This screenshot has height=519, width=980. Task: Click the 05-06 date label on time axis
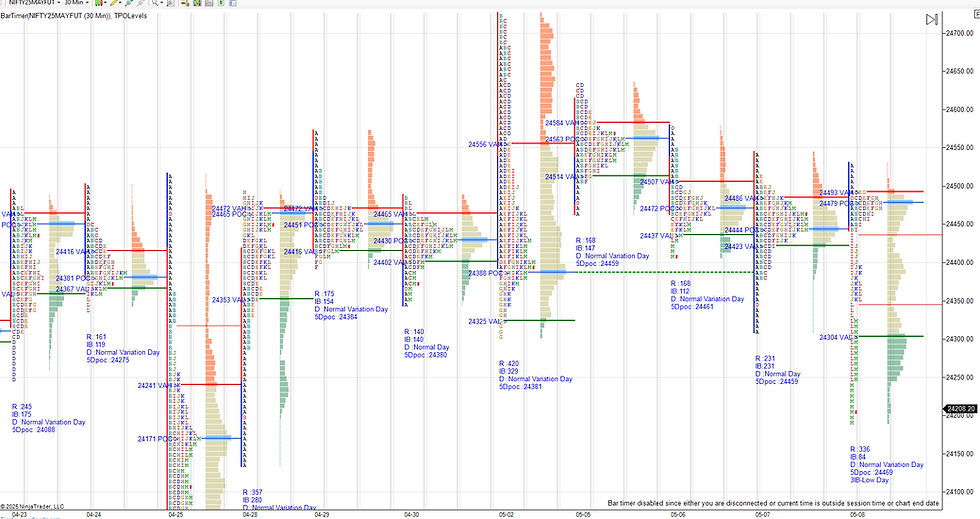[678, 515]
